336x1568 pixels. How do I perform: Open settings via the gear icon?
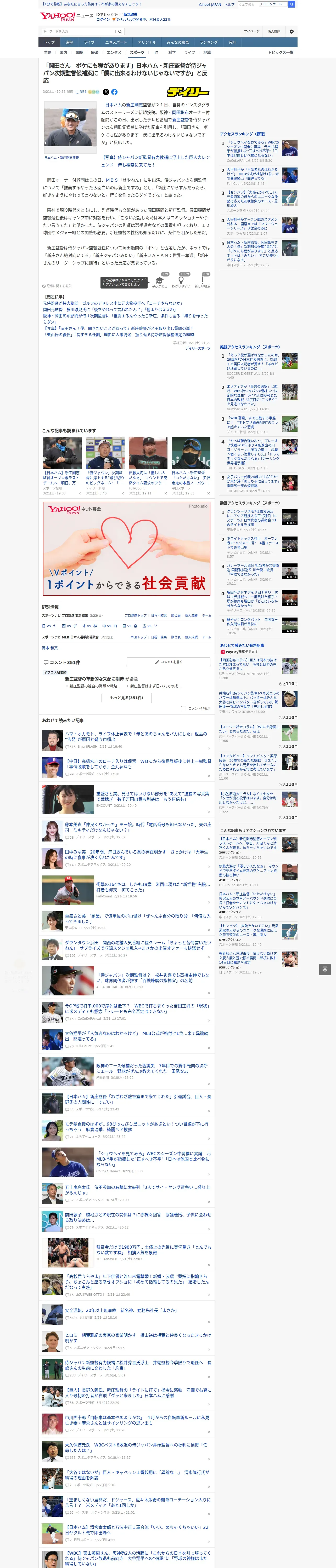(291, 31)
